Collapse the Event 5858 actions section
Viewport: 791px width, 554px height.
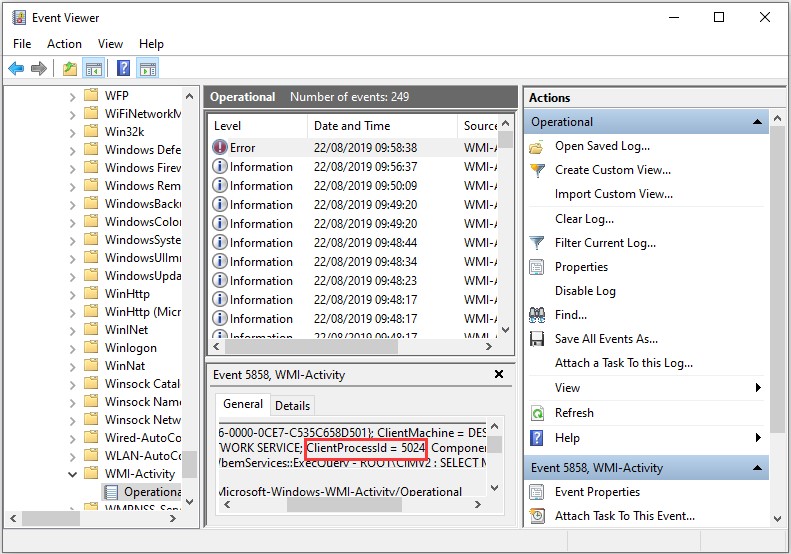(757, 468)
